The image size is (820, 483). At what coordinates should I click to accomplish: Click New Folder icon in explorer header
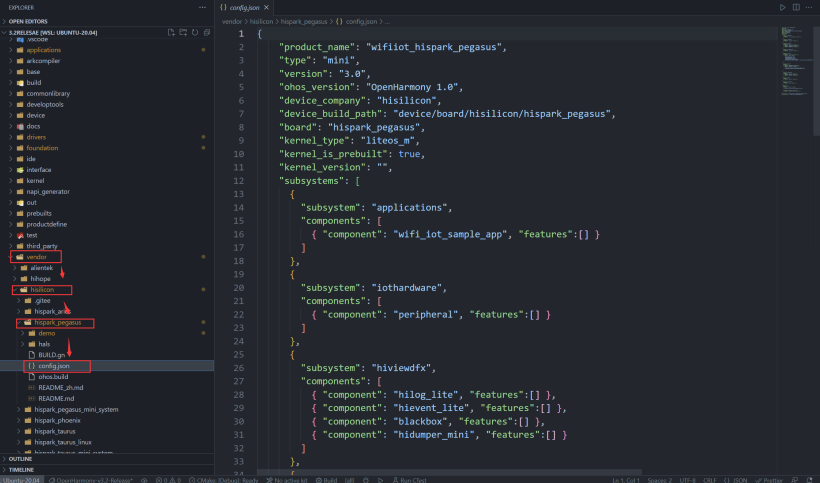[183, 32]
